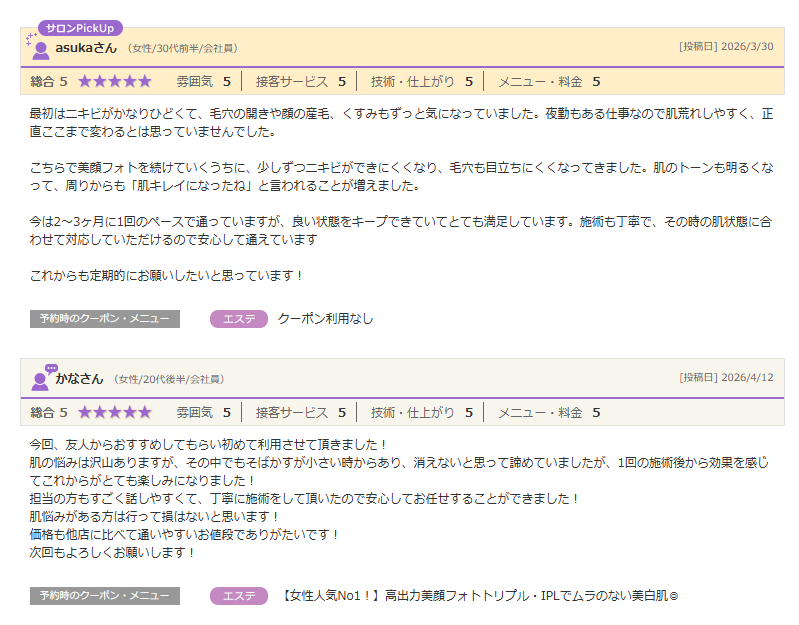This screenshot has width=799, height=625.
Task: Open the 高出力美顔フォトトリプル coupon menu link
Action: coord(480,596)
